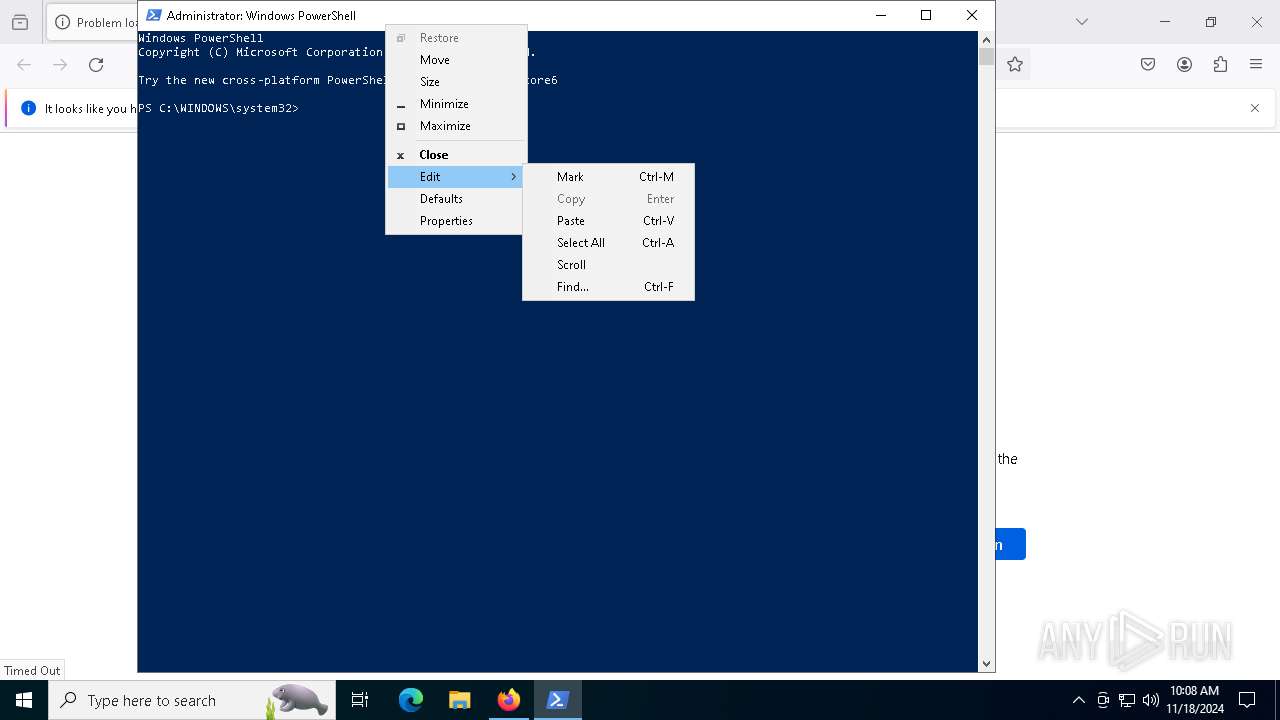
Task: Click the Firefox Problem loading tab
Action: click(92, 22)
